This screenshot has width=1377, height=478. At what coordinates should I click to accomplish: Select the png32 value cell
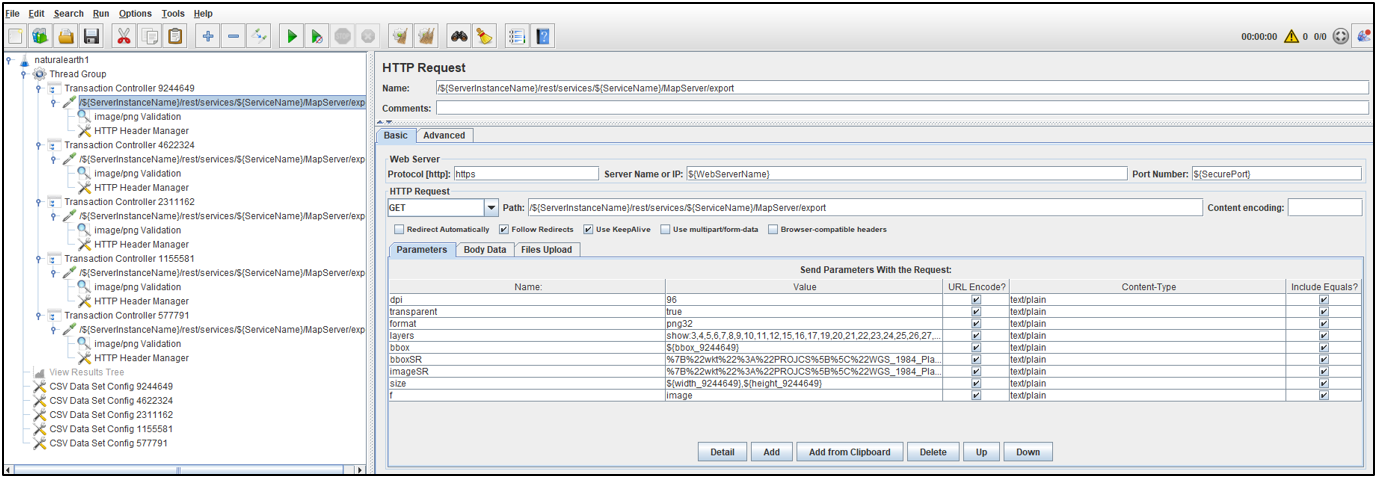pyautogui.click(x=804, y=323)
